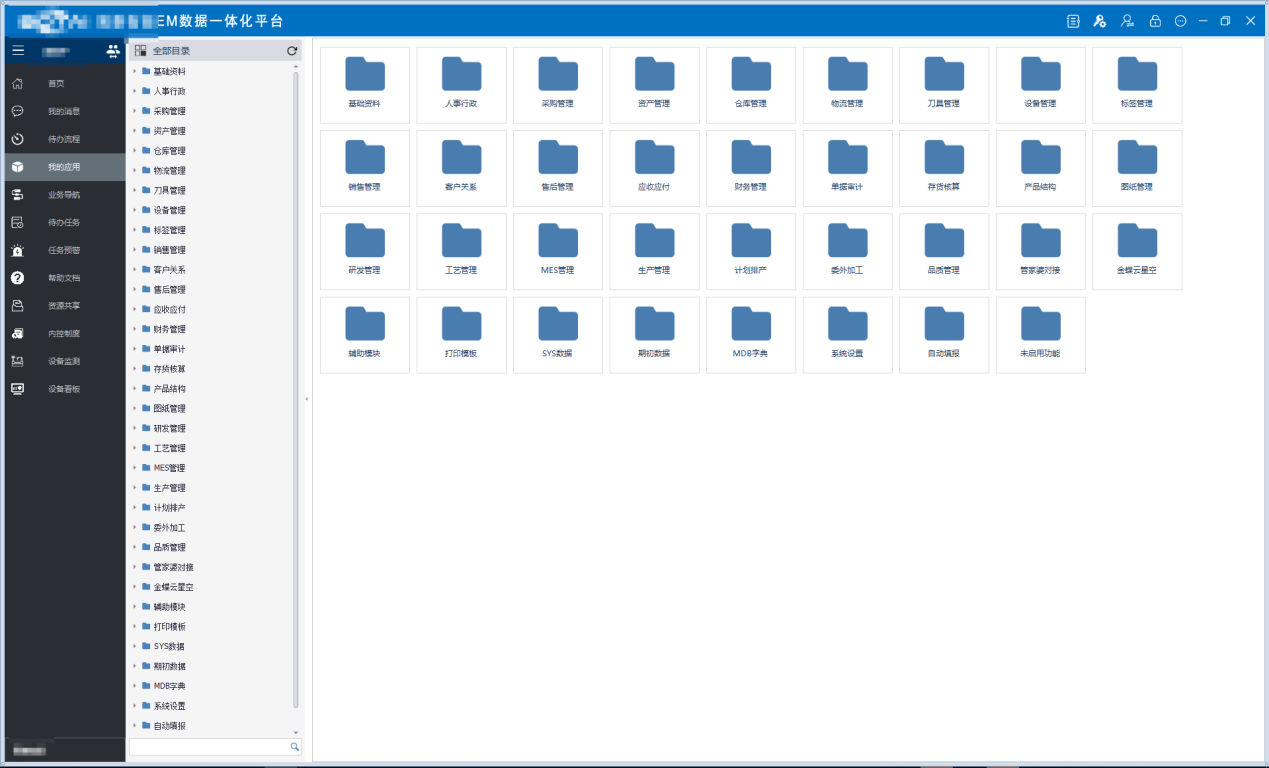Click the magnifier search icon below the tree
The height and width of the screenshot is (768, 1269).
[x=295, y=747]
